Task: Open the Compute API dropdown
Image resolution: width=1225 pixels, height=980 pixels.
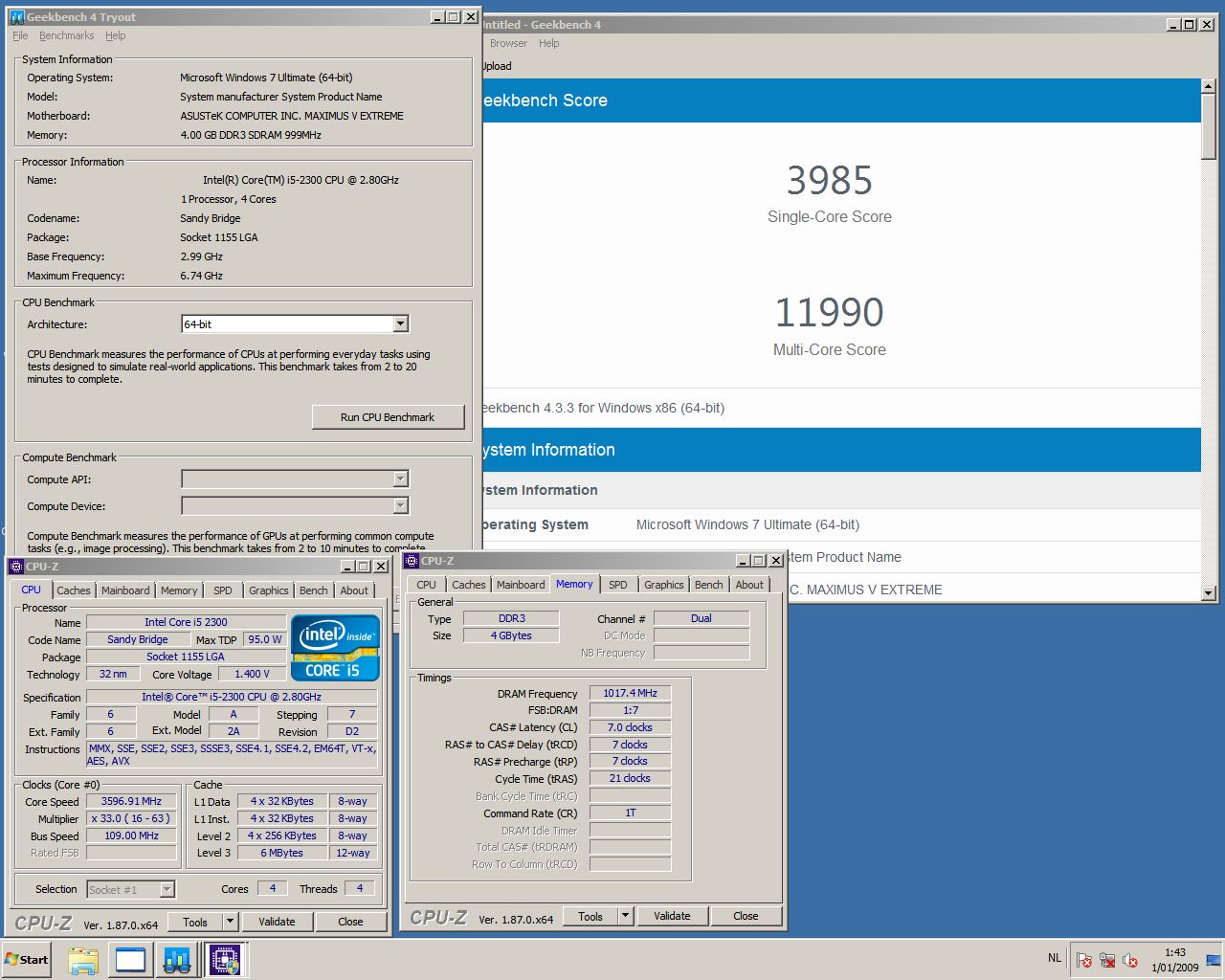Action: tap(401, 479)
